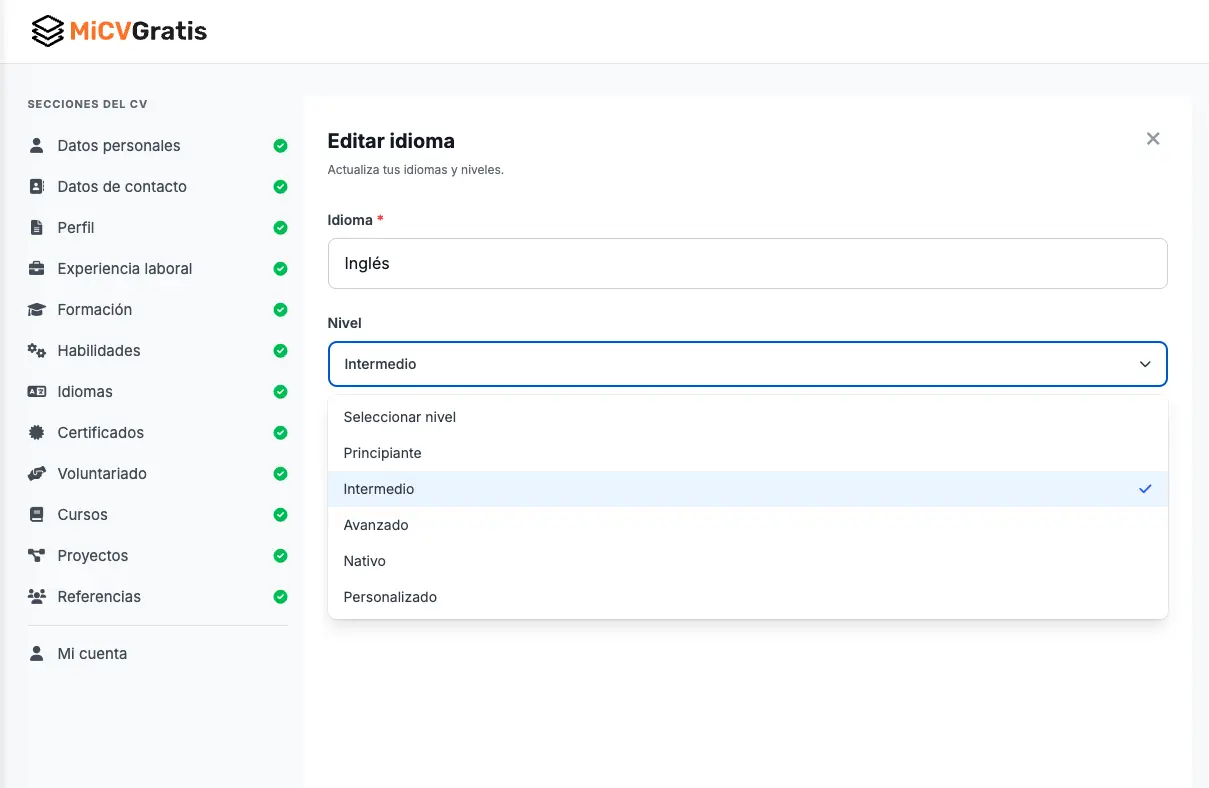1209x788 pixels.
Task: Click the Referencias people group icon
Action: click(37, 597)
